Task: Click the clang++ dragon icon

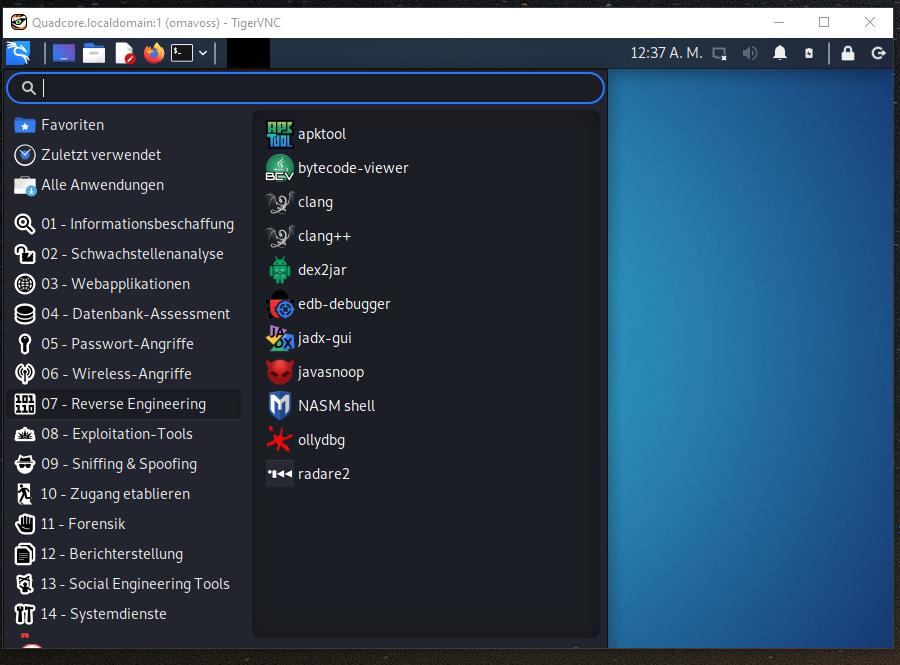Action: tap(280, 236)
